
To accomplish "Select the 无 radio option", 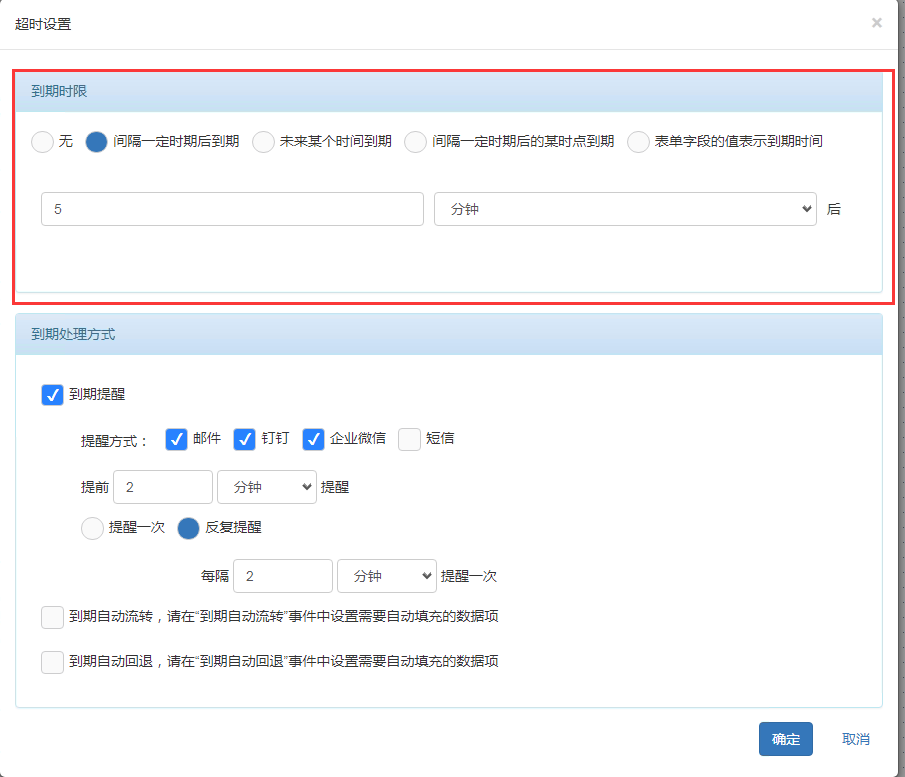I will click(x=42, y=142).
